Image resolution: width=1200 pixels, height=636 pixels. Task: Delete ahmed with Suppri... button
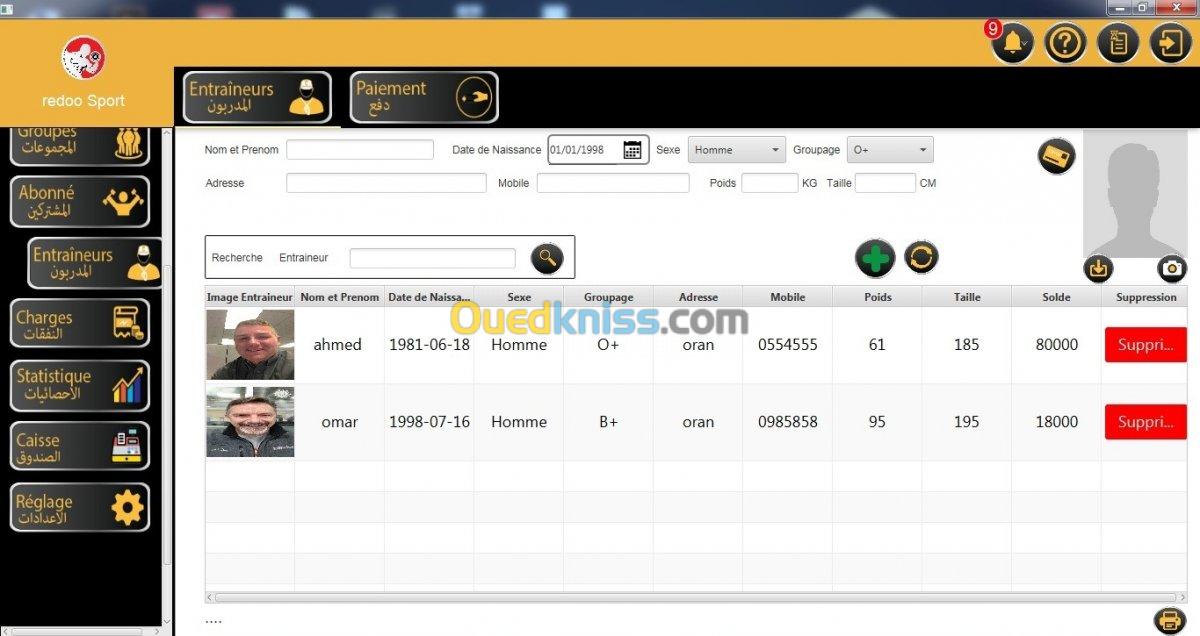click(x=1146, y=344)
